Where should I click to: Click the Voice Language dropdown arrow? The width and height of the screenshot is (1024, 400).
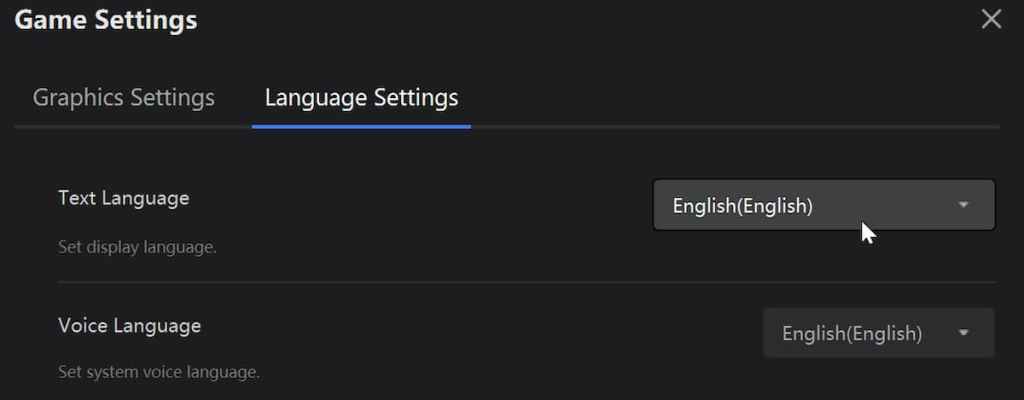[964, 333]
